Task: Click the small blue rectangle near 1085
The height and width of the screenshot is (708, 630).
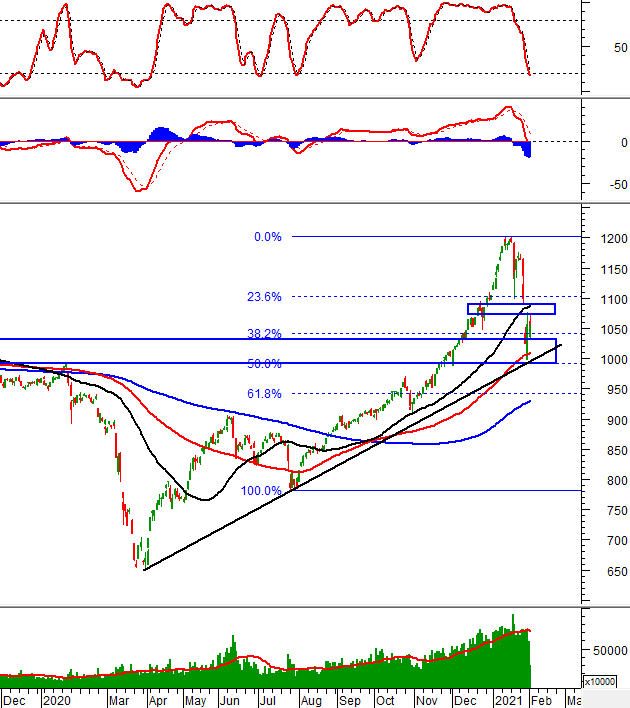Action: (x=511, y=309)
